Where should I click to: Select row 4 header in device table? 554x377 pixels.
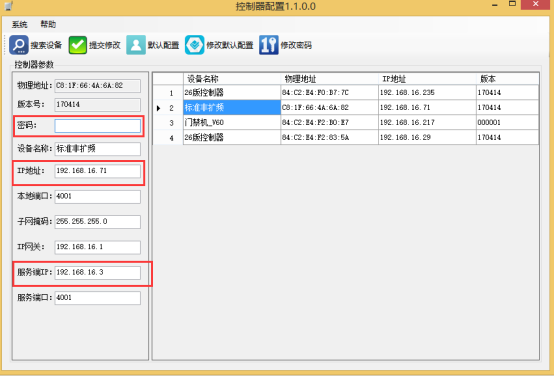point(168,137)
